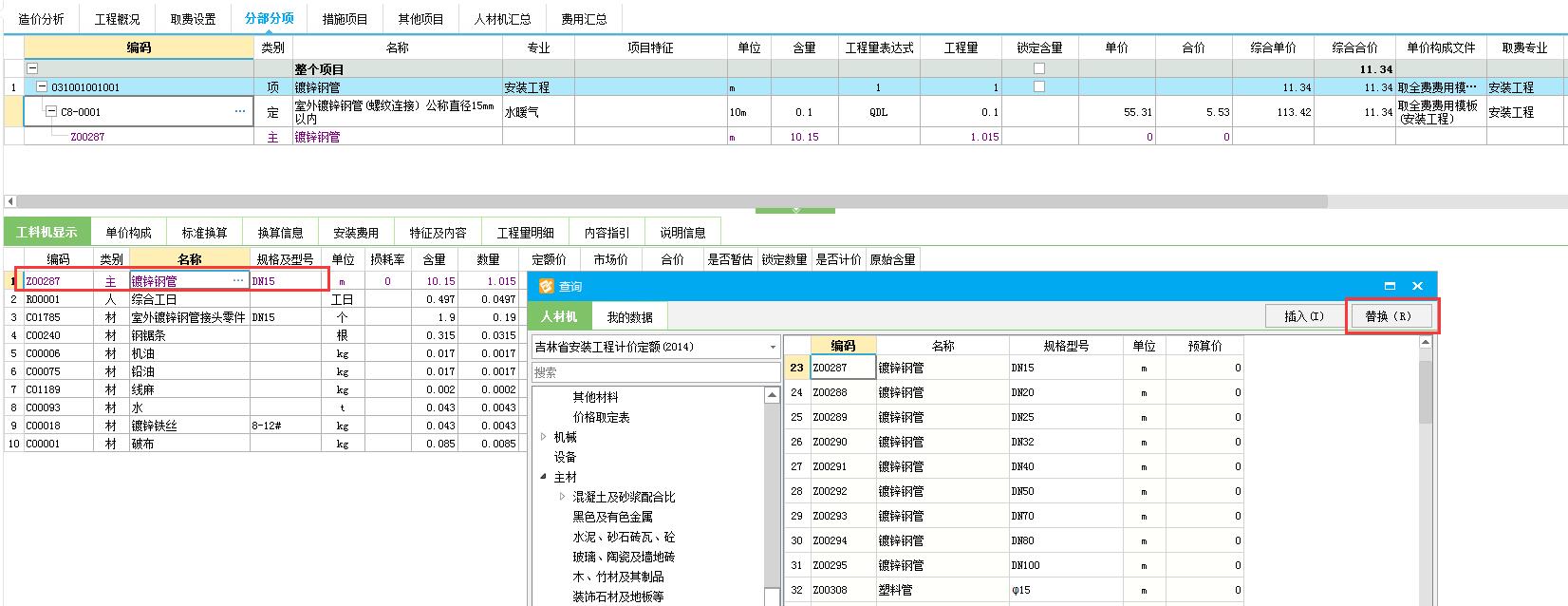The width and height of the screenshot is (1568, 606).
Task: Open the 换算信息 tab
Action: point(281,232)
